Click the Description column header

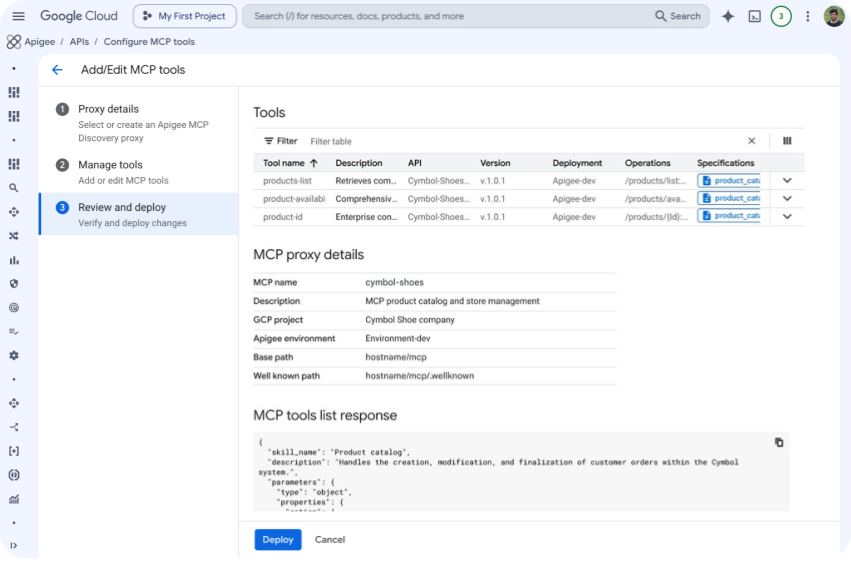click(359, 163)
